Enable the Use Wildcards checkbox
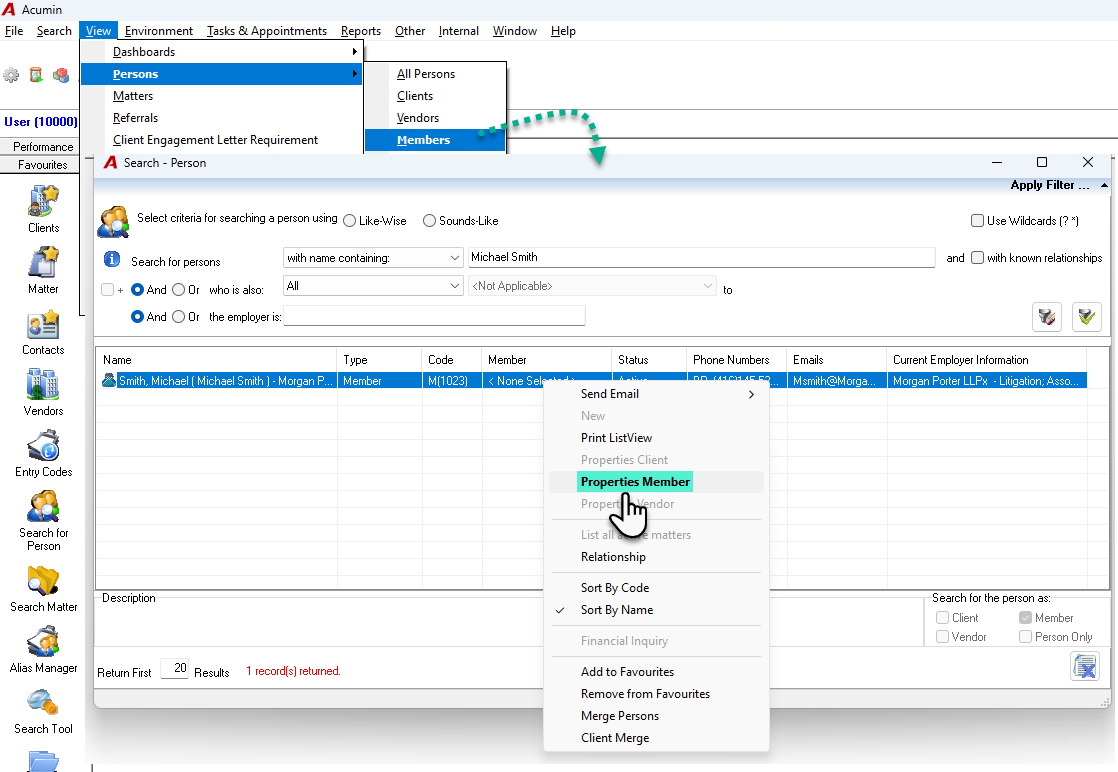This screenshot has width=1118, height=772. tap(978, 221)
